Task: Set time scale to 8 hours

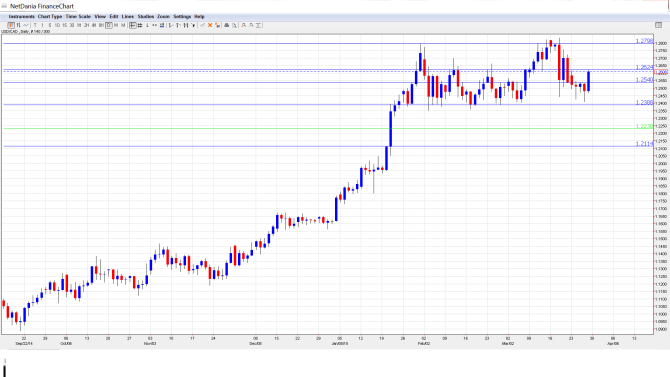Action: 101,26
